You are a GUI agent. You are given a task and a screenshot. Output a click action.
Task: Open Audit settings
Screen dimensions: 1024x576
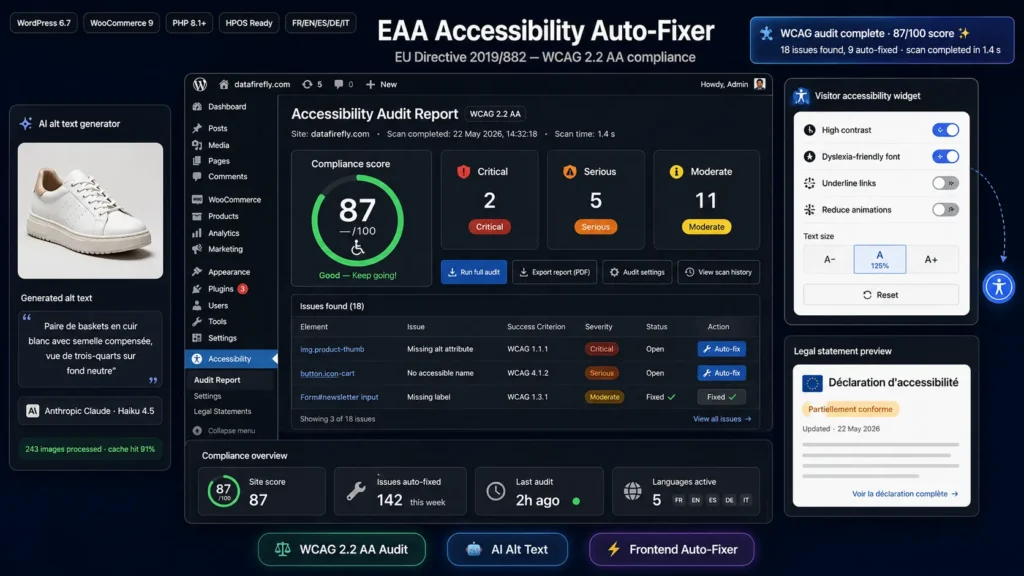point(637,272)
